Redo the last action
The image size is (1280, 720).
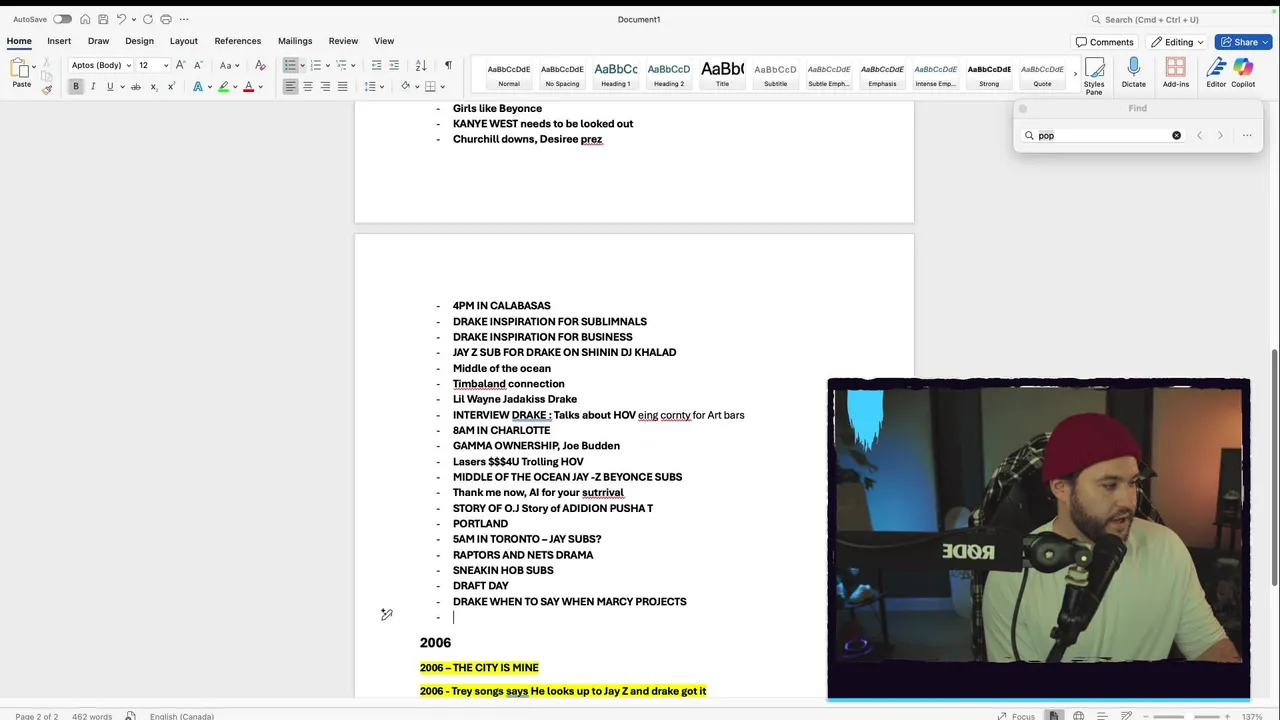pyautogui.click(x=148, y=19)
